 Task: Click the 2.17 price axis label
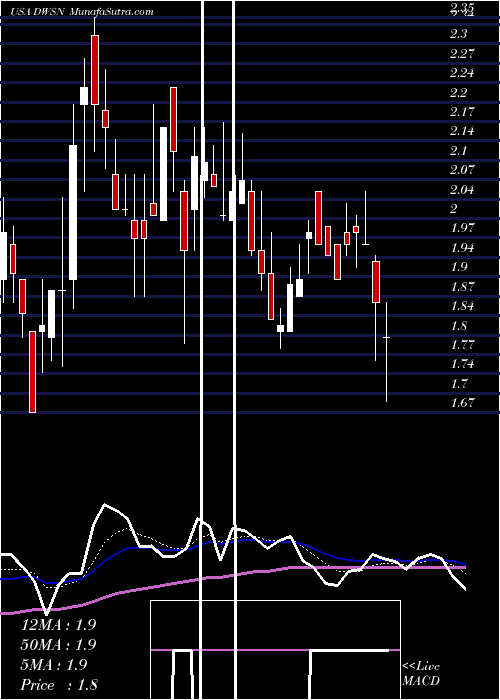pyautogui.click(x=462, y=112)
